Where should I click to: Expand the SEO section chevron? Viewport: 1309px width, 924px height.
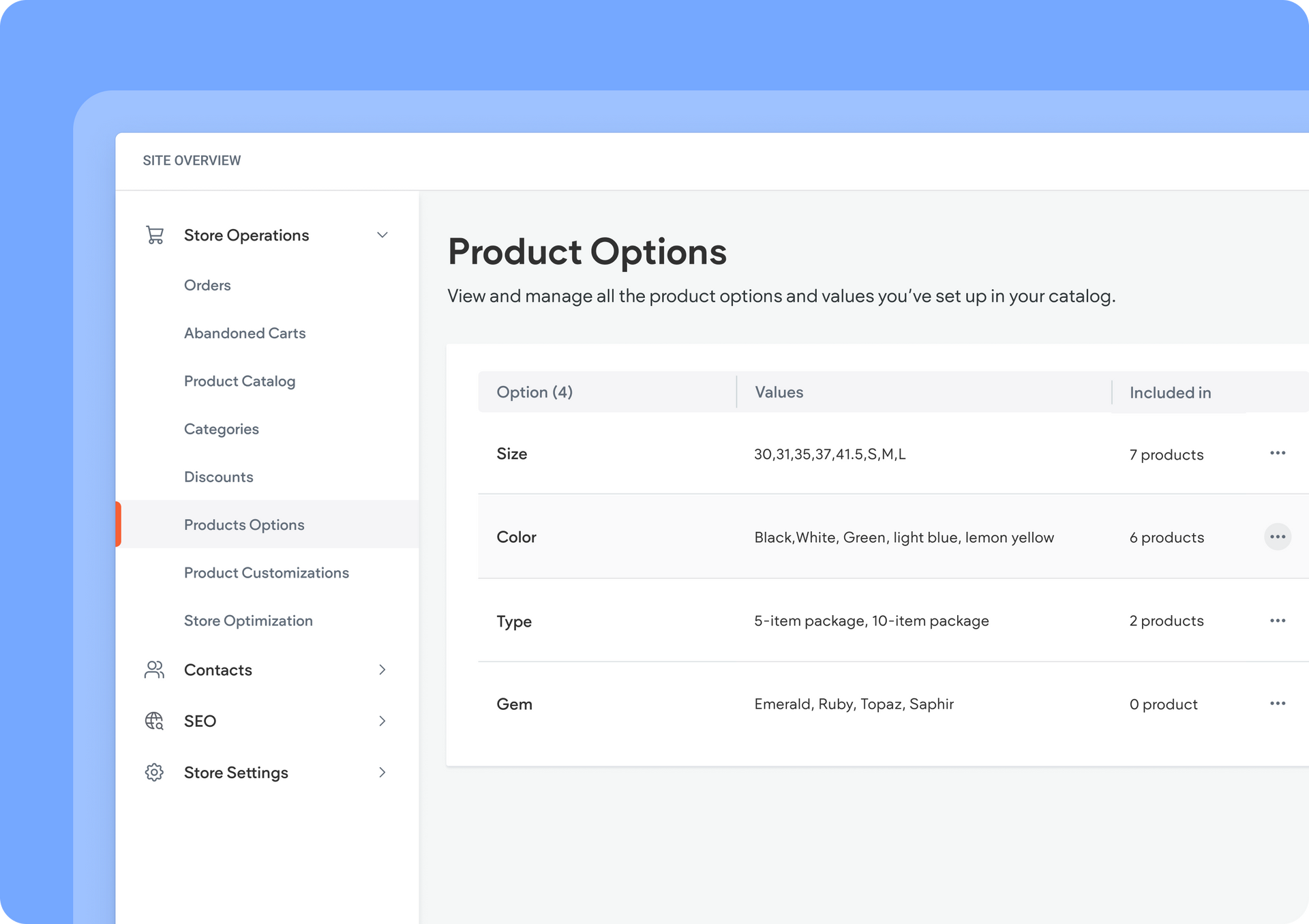coord(382,721)
